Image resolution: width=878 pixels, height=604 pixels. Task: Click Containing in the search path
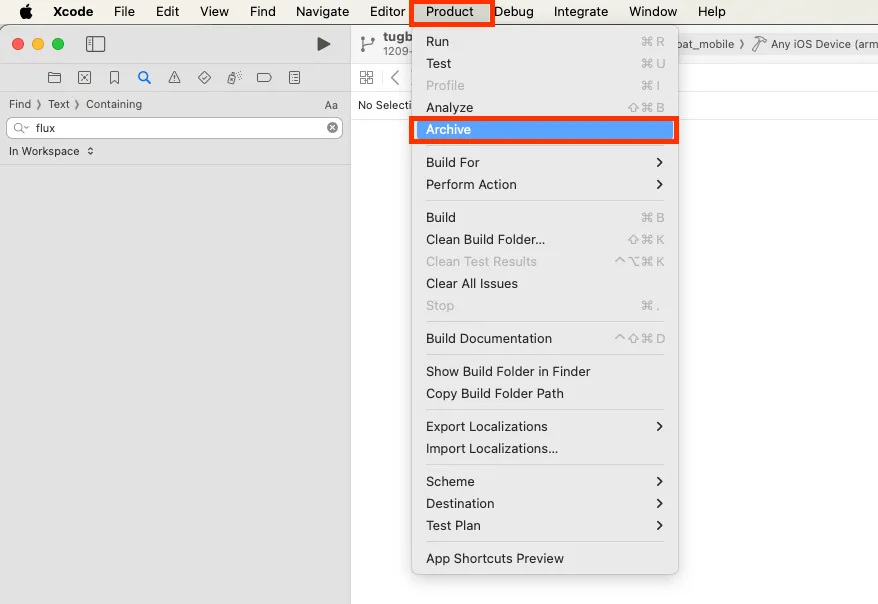[114, 104]
